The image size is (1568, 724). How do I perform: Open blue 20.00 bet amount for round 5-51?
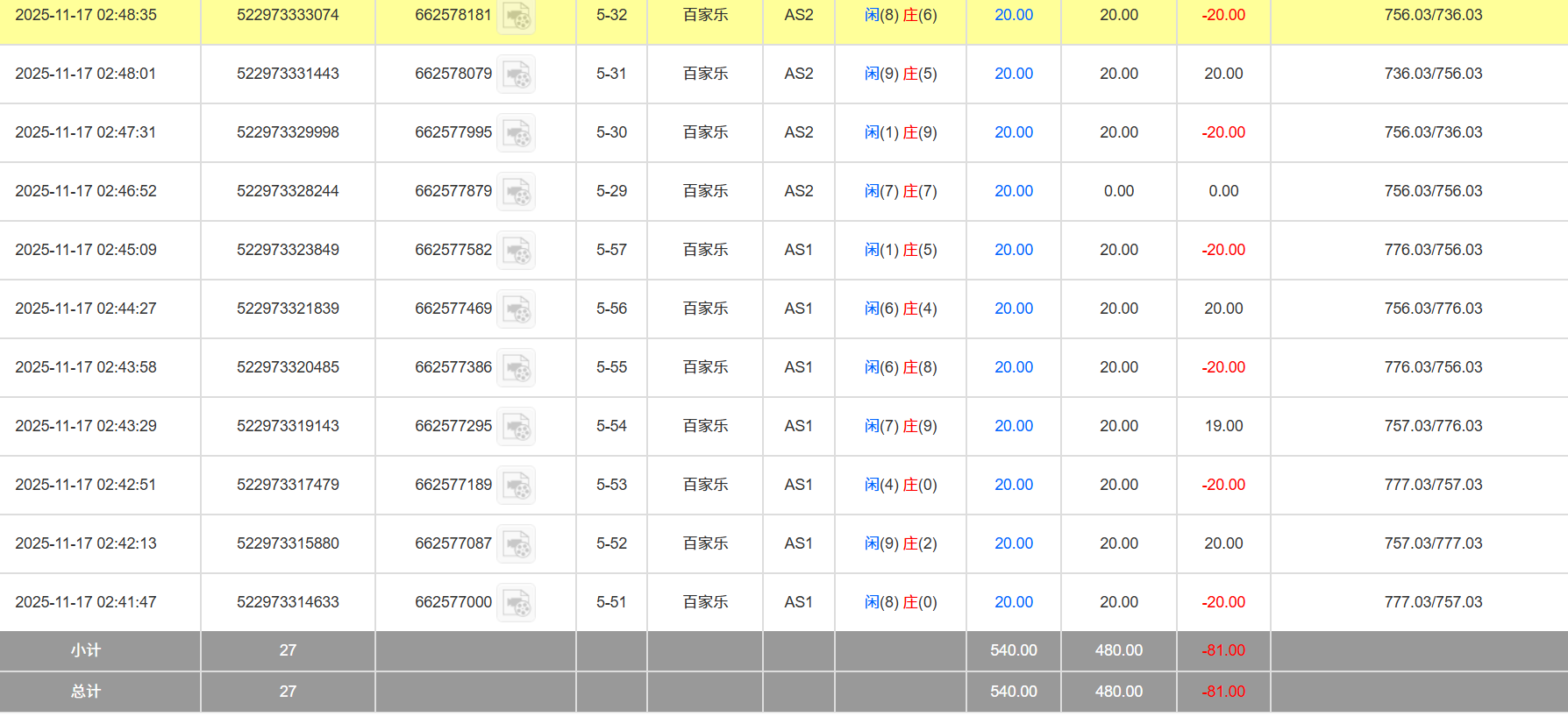click(x=1013, y=602)
